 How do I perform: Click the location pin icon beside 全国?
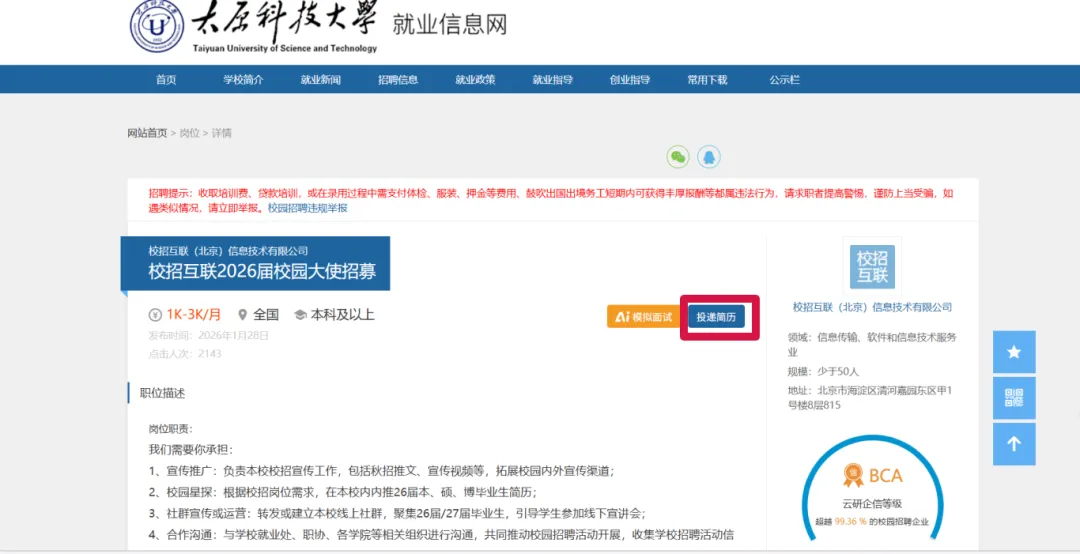click(x=242, y=316)
